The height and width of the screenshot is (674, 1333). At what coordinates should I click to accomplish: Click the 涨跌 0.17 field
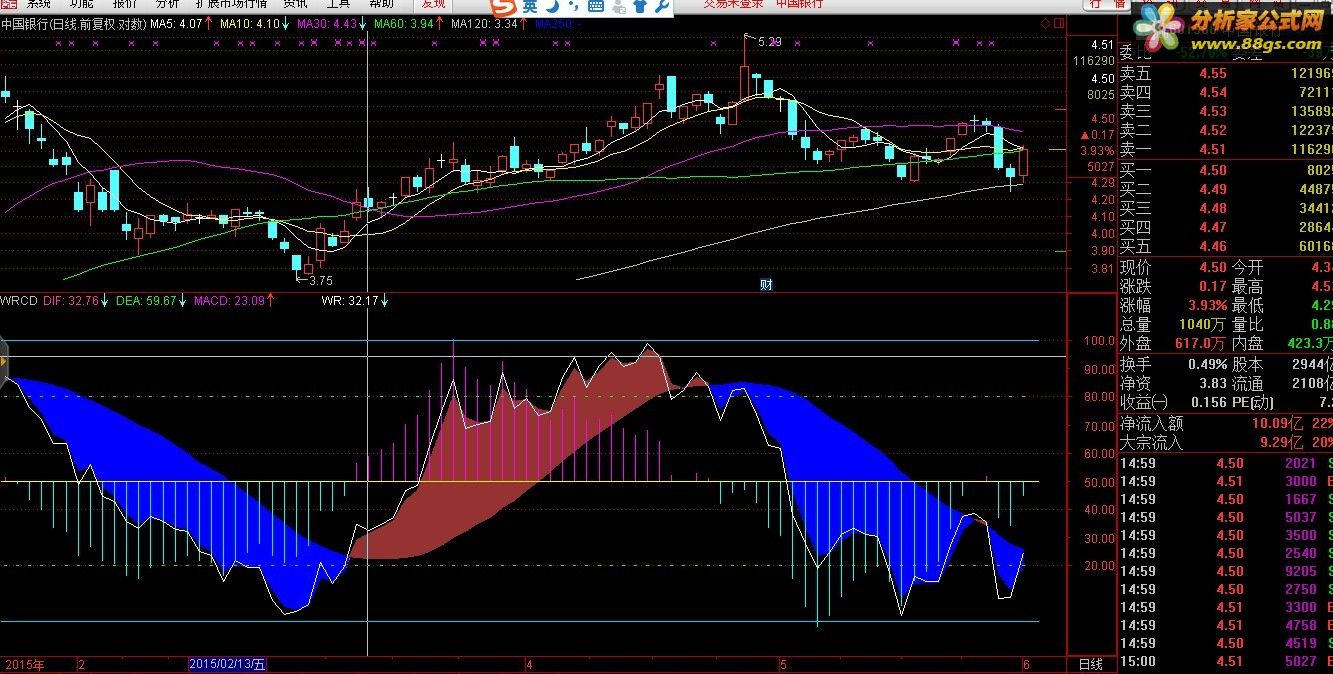pyautogui.click(x=1172, y=286)
